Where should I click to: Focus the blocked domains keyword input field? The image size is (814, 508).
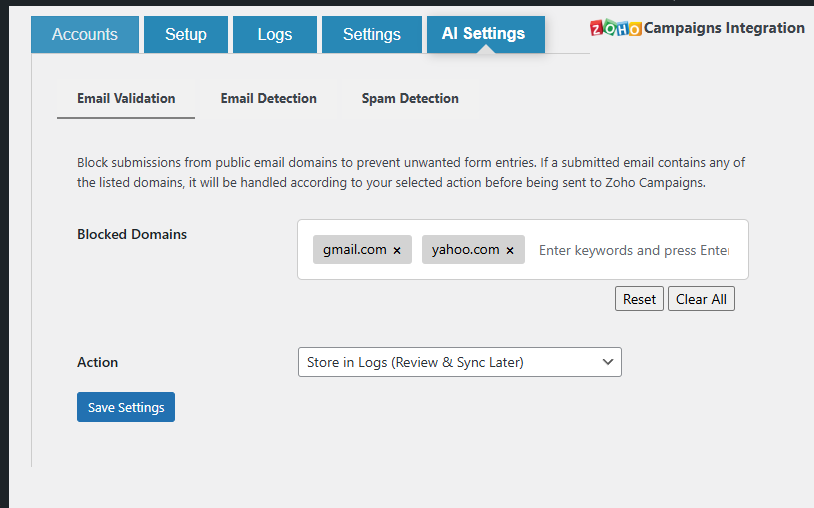point(634,250)
